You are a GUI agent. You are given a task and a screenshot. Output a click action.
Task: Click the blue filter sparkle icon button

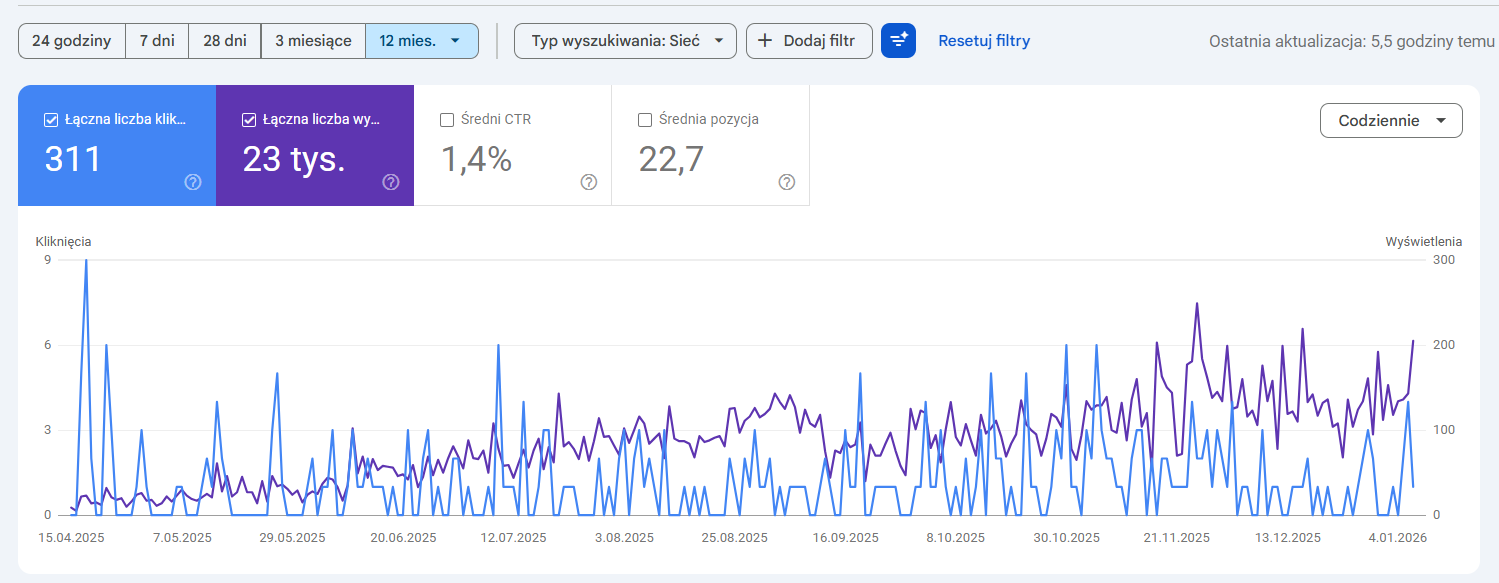click(x=898, y=41)
